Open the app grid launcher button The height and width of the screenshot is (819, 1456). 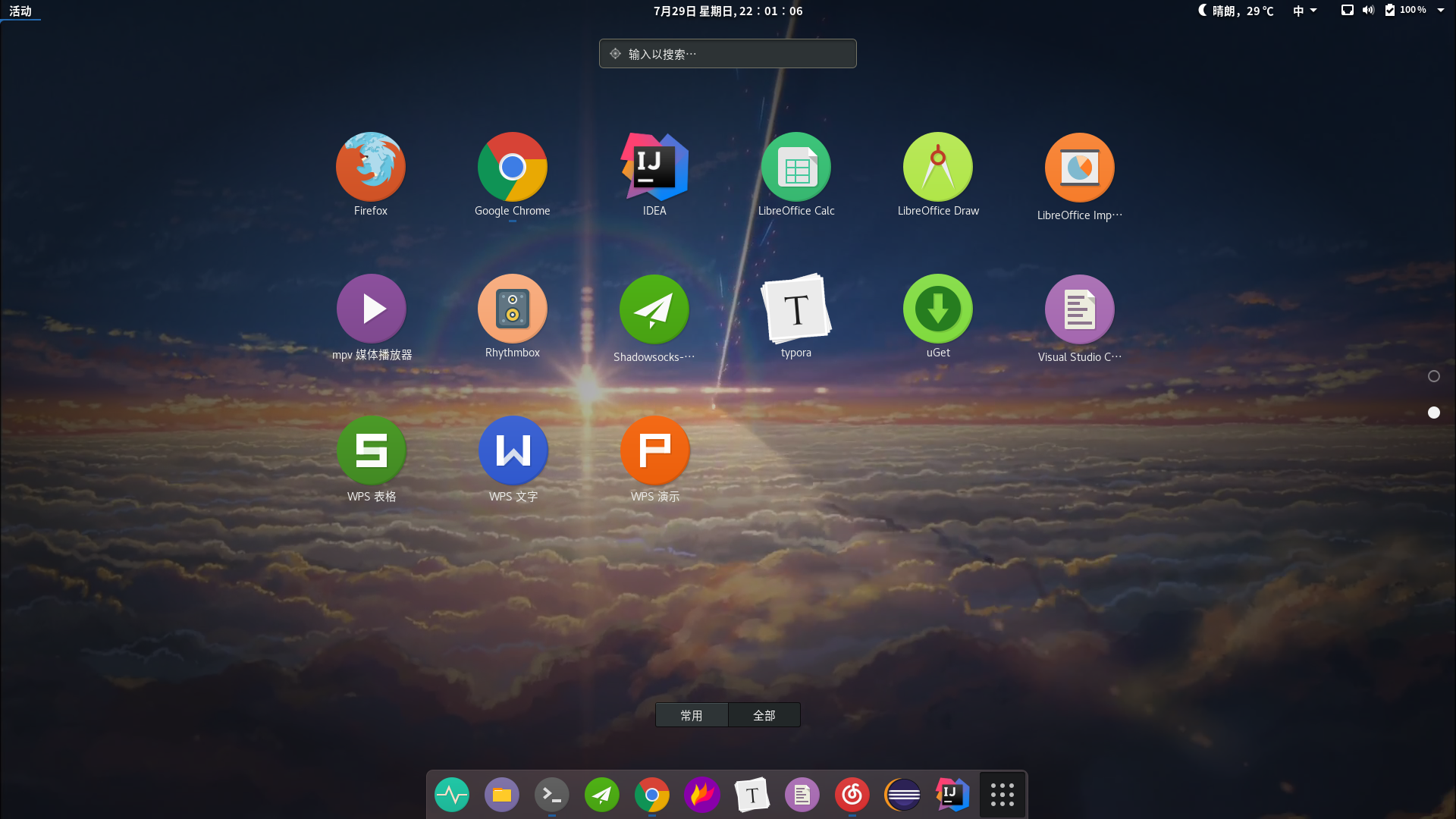click(1002, 794)
